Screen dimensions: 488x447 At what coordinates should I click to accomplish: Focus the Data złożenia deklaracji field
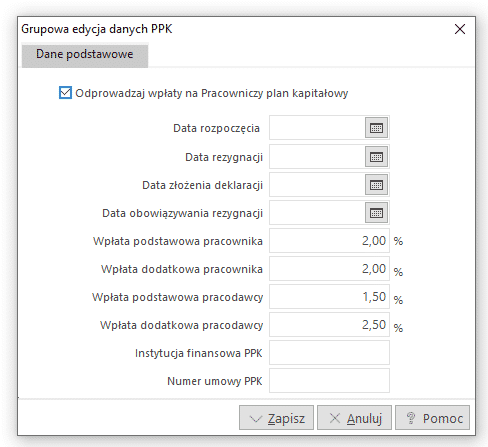317,185
